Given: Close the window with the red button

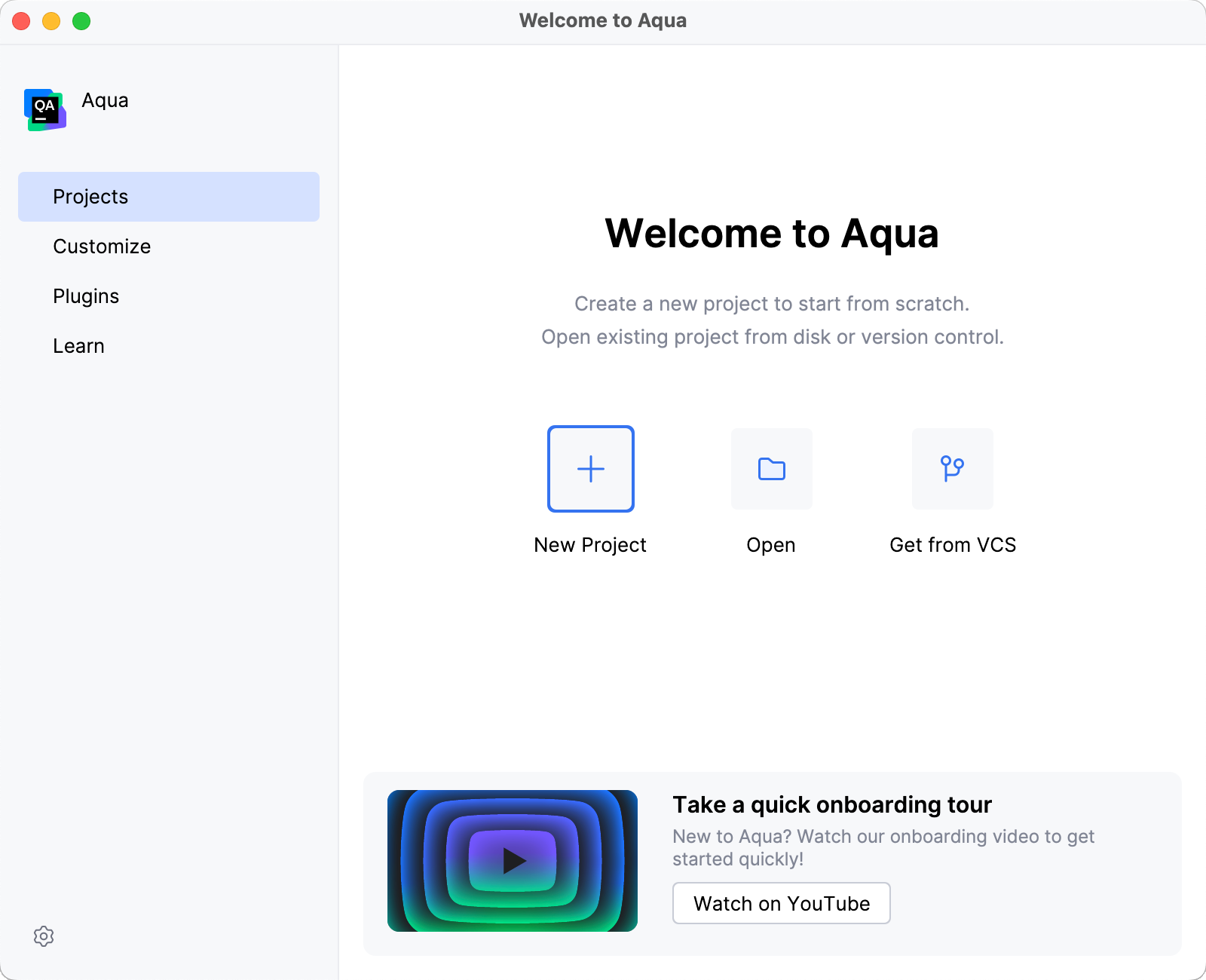Looking at the screenshot, I should point(21,21).
